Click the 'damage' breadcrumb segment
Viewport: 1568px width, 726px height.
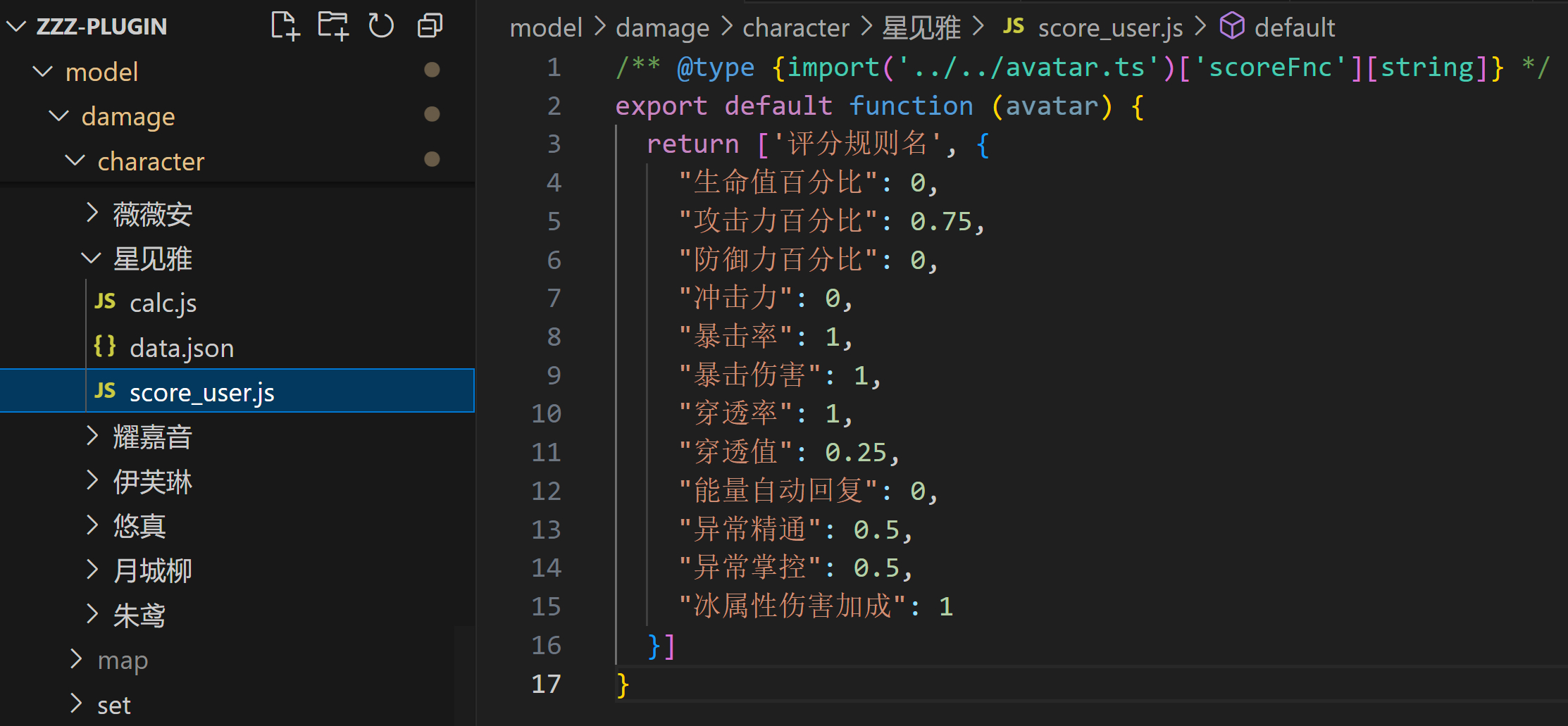(x=662, y=27)
